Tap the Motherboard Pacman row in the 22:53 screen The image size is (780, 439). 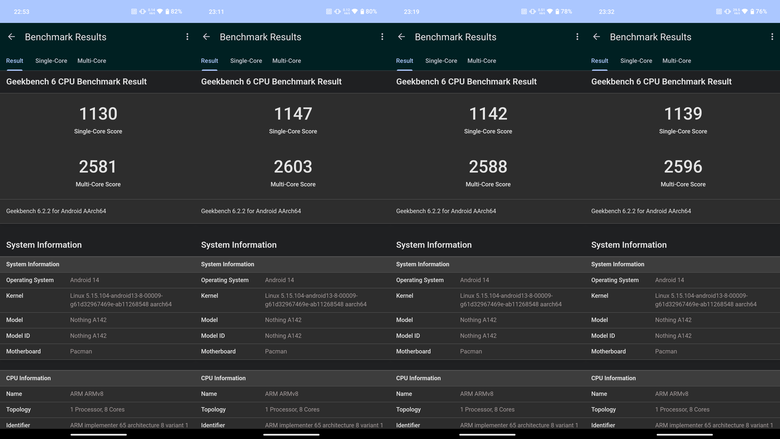pyautogui.click(x=98, y=351)
